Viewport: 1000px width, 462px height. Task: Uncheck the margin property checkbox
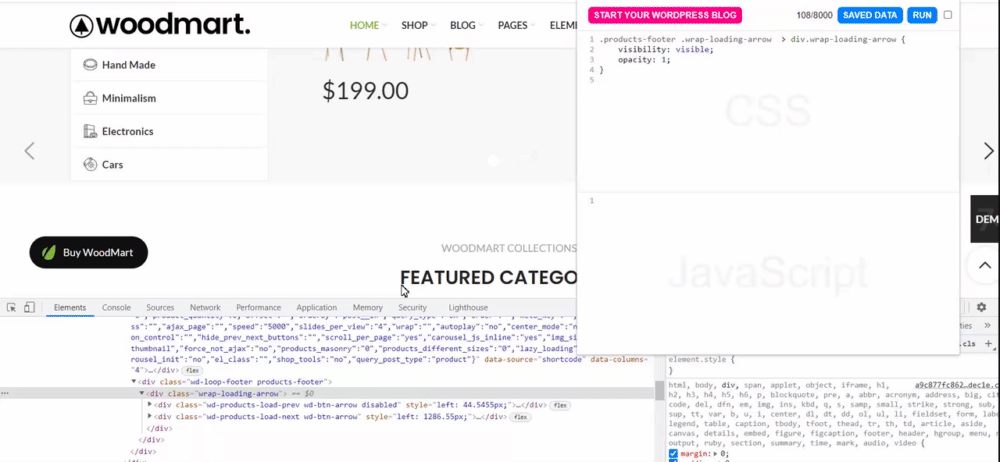point(673,454)
